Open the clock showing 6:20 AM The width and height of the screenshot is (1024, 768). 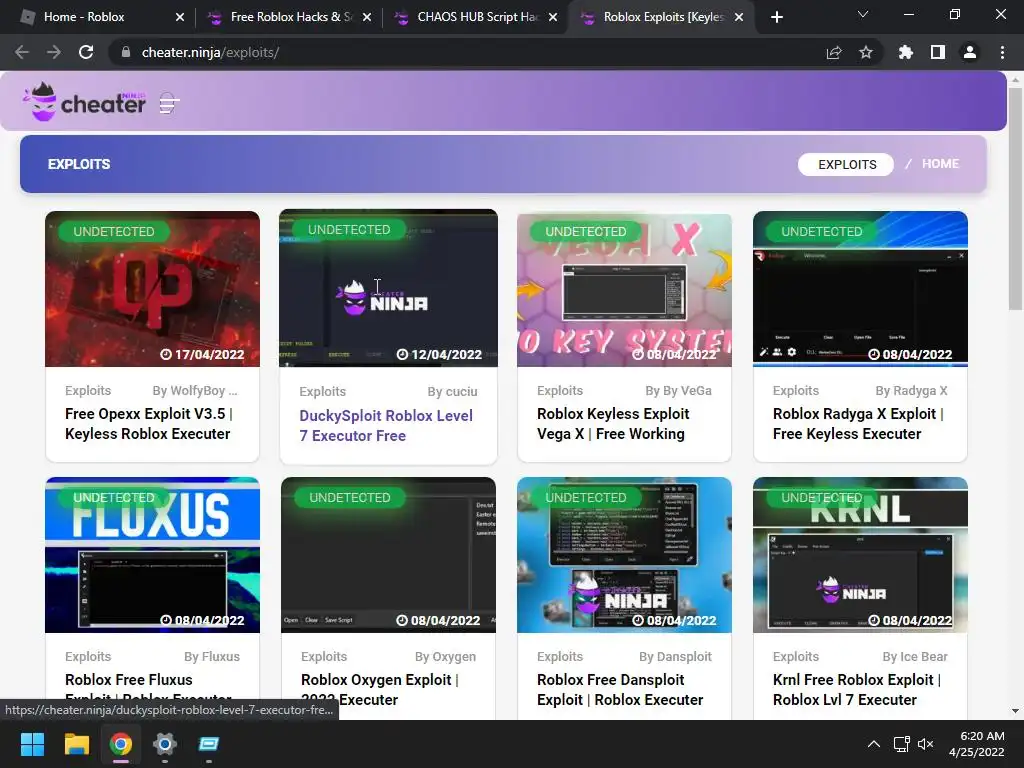(977, 744)
